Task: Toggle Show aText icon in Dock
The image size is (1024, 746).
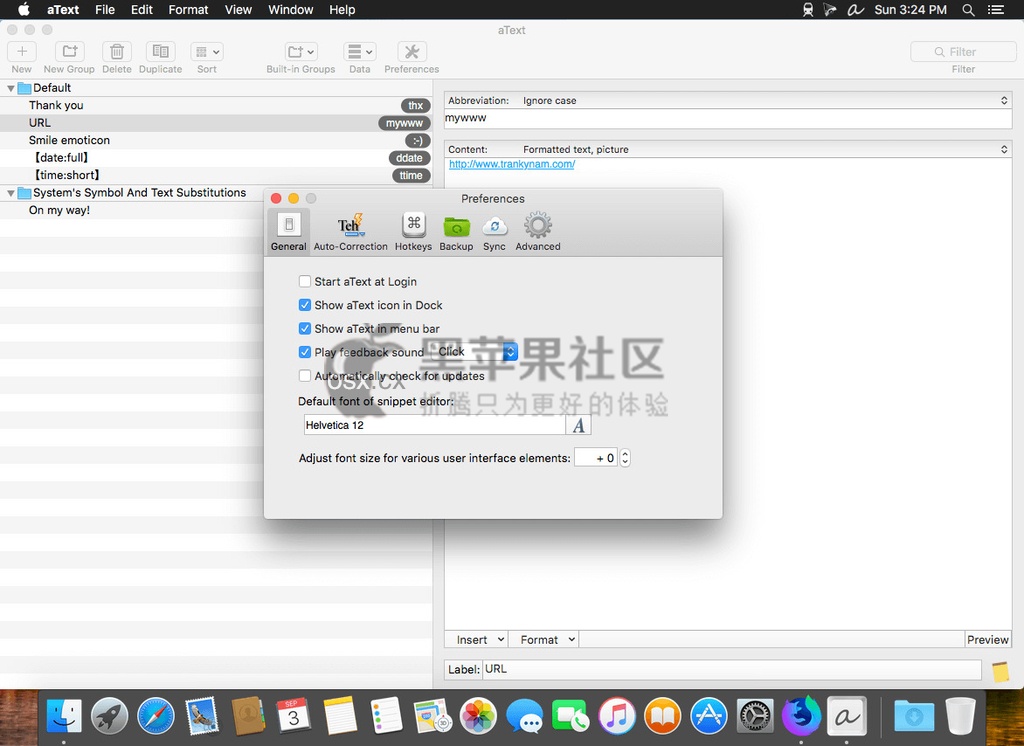Action: coord(305,305)
